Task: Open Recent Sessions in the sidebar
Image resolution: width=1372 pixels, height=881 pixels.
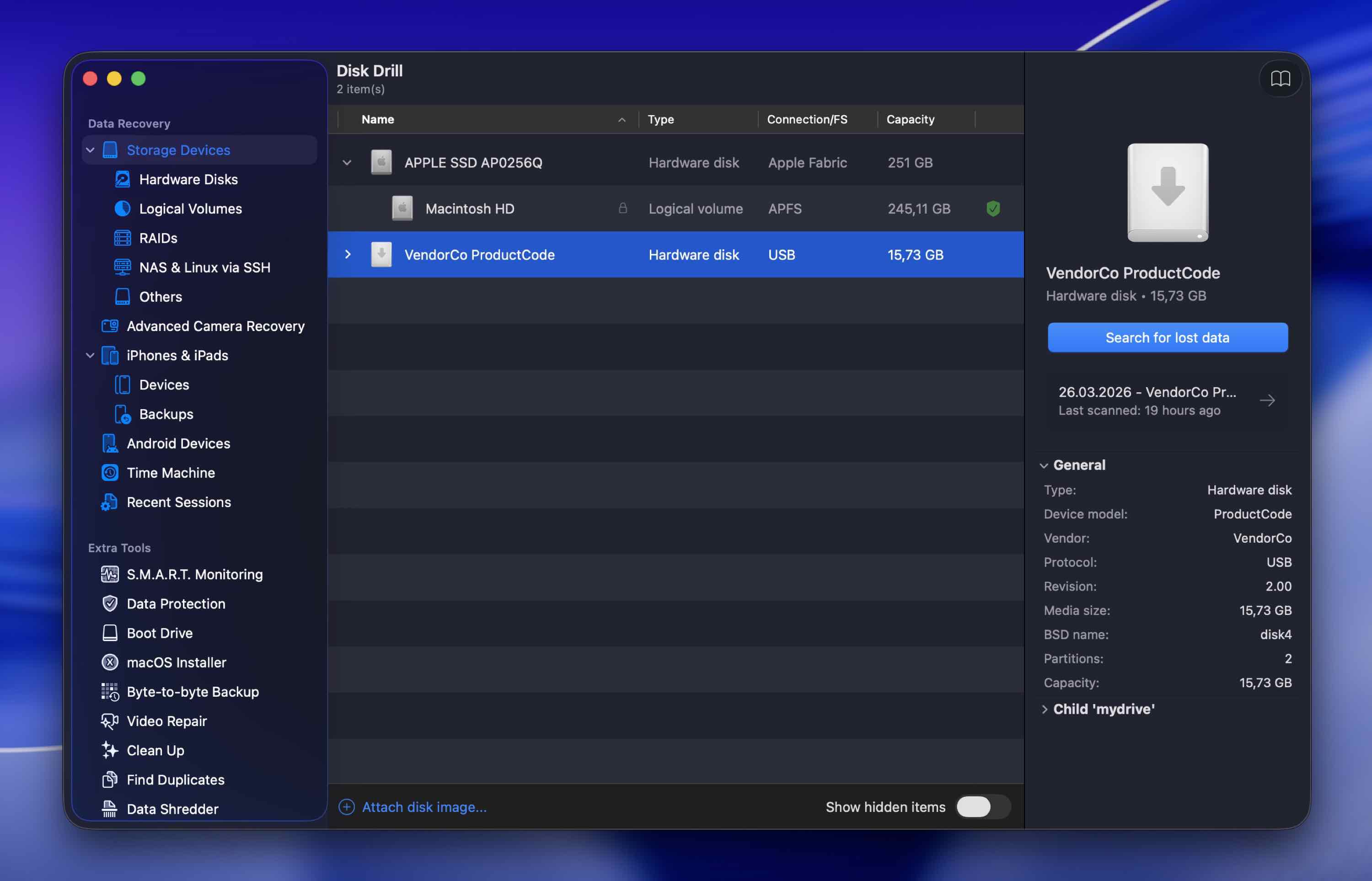Action: (200, 502)
